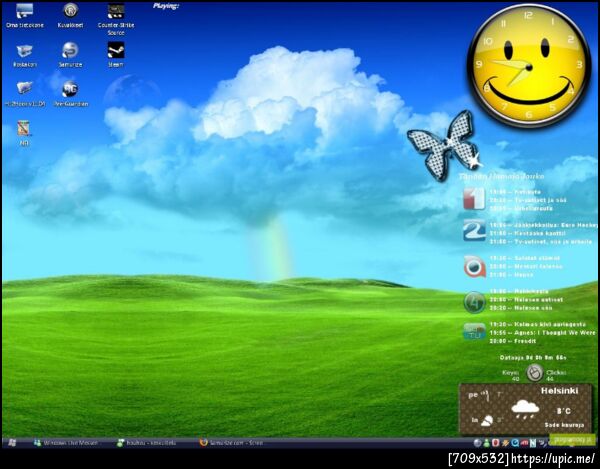Click the mouse icon between Keys and Clicks

coord(535,373)
